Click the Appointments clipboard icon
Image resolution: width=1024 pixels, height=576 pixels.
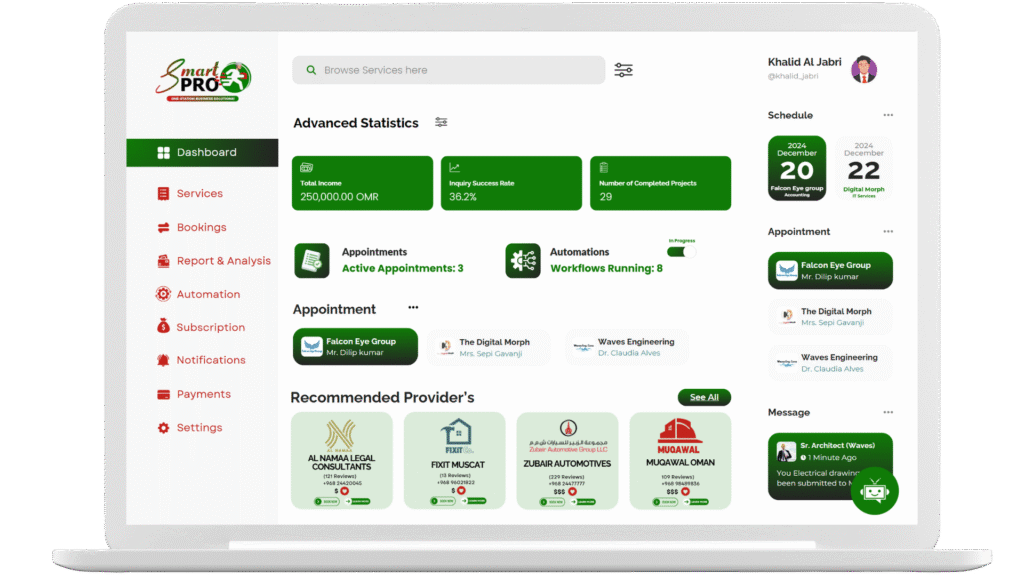pyautogui.click(x=311, y=260)
